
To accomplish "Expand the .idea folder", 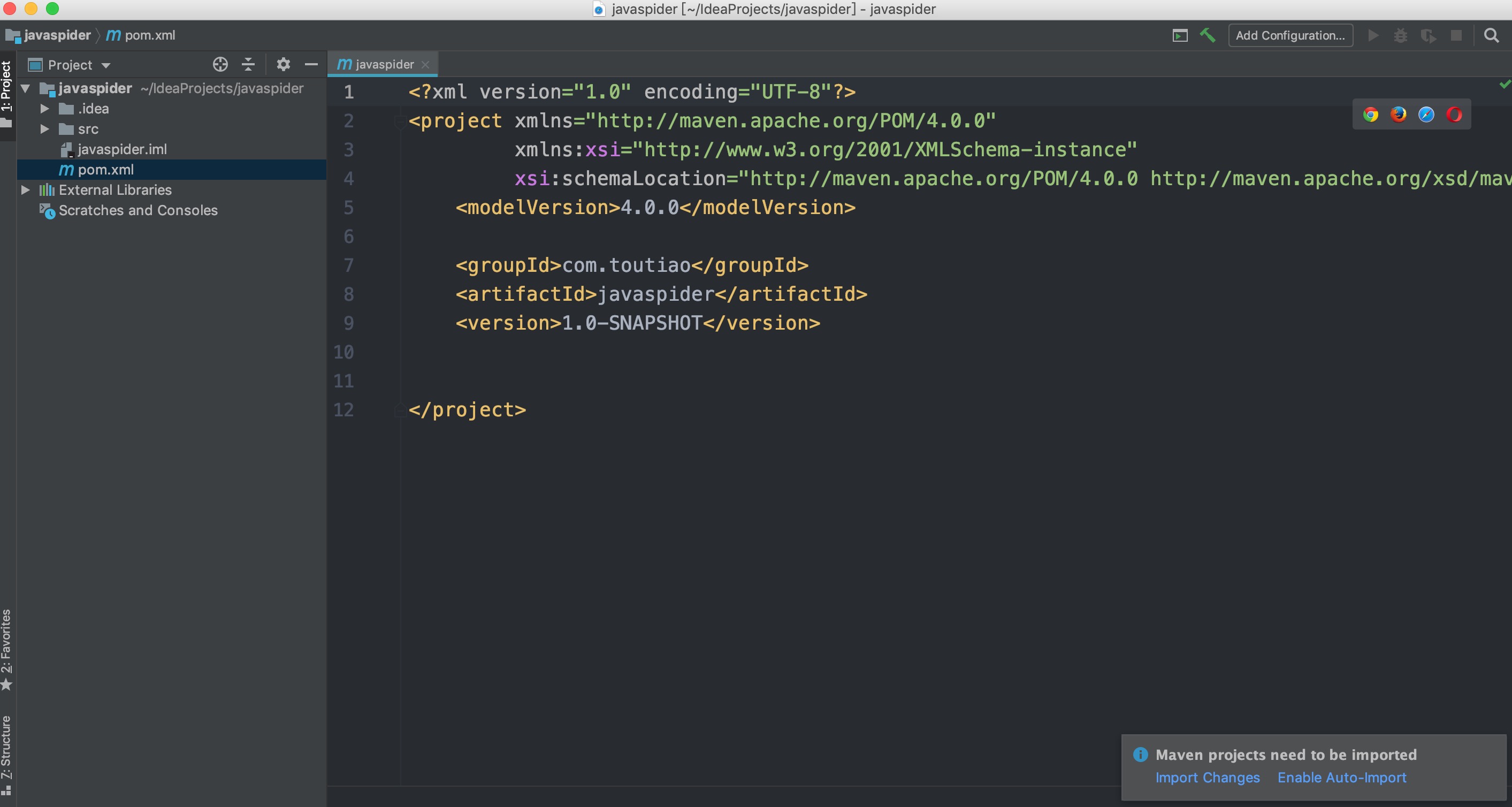I will (44, 109).
